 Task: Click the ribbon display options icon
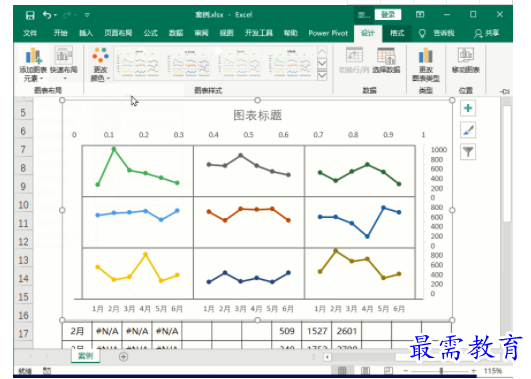coord(420,15)
